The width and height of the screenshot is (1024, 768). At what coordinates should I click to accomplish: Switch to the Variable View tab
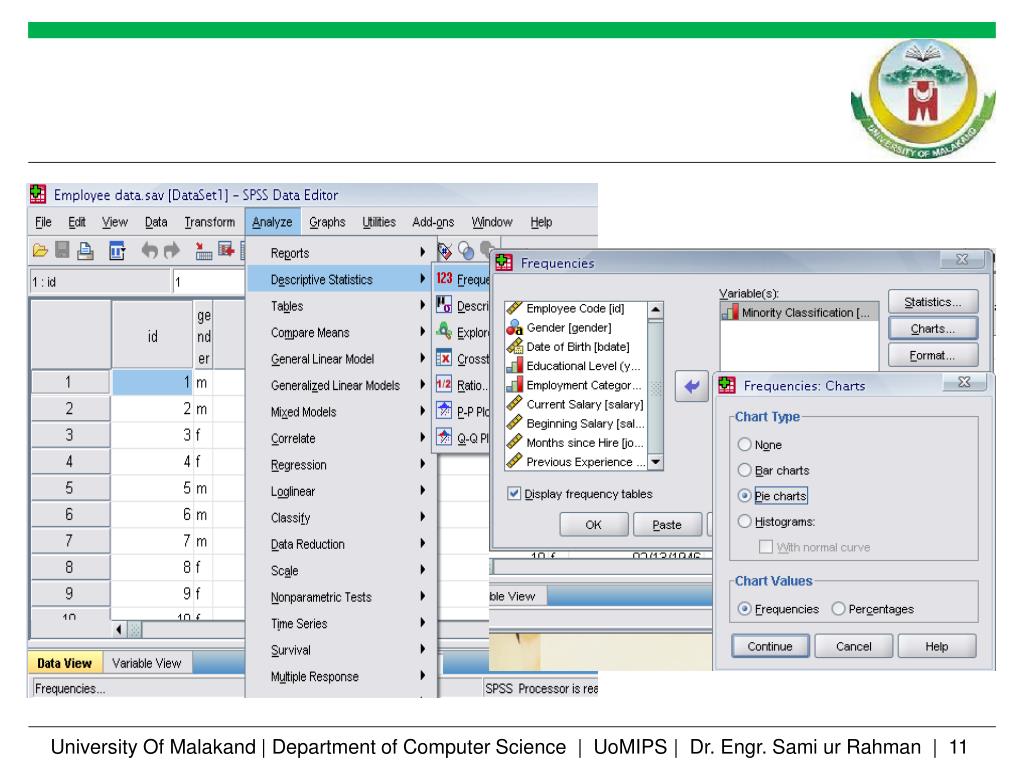[x=146, y=663]
